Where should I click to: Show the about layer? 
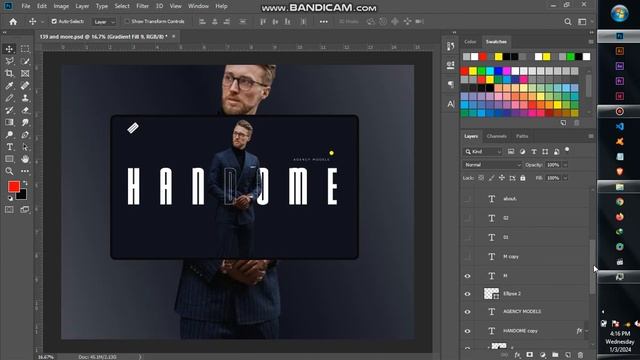pyautogui.click(x=468, y=199)
